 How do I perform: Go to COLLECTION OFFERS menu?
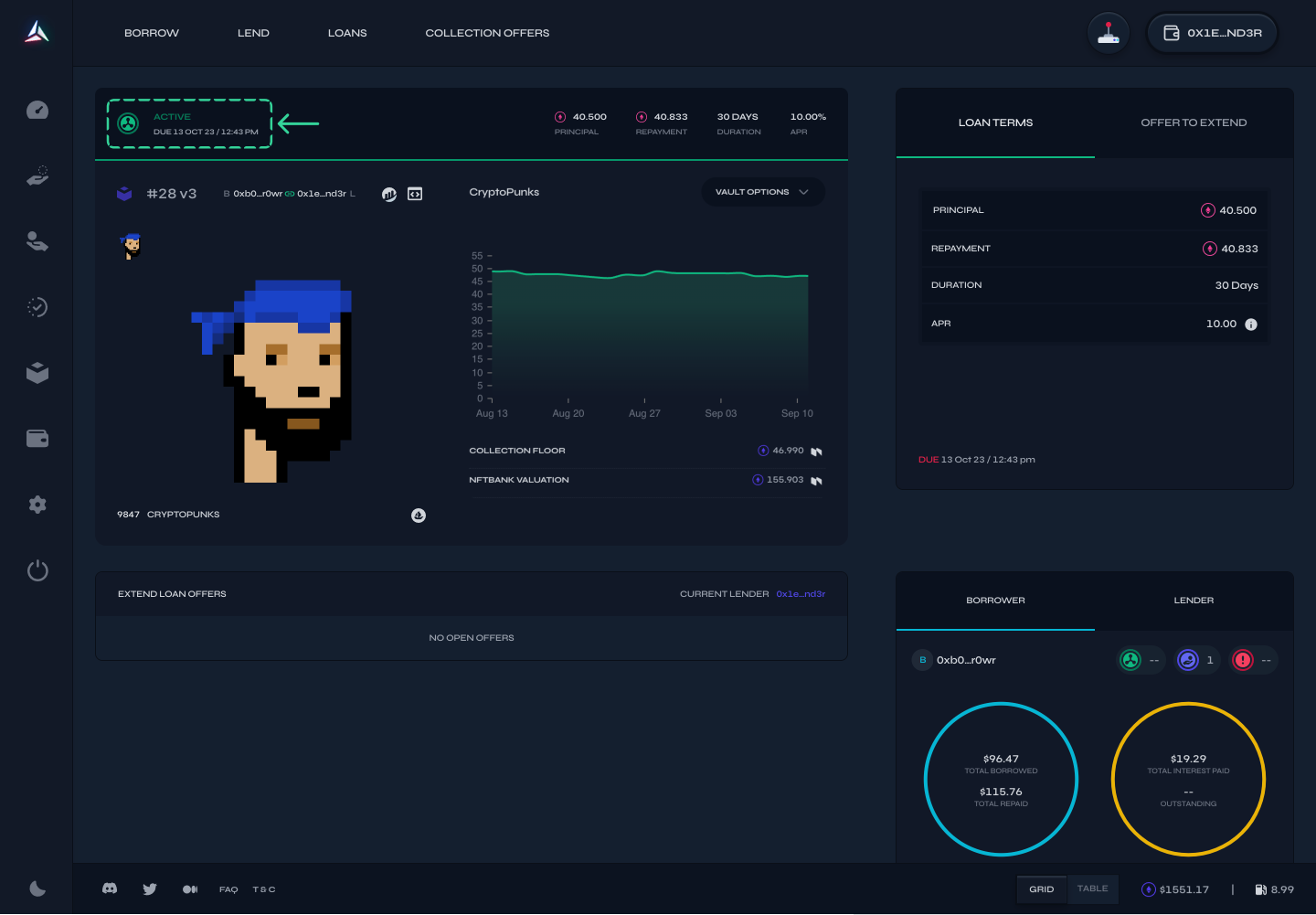(487, 33)
